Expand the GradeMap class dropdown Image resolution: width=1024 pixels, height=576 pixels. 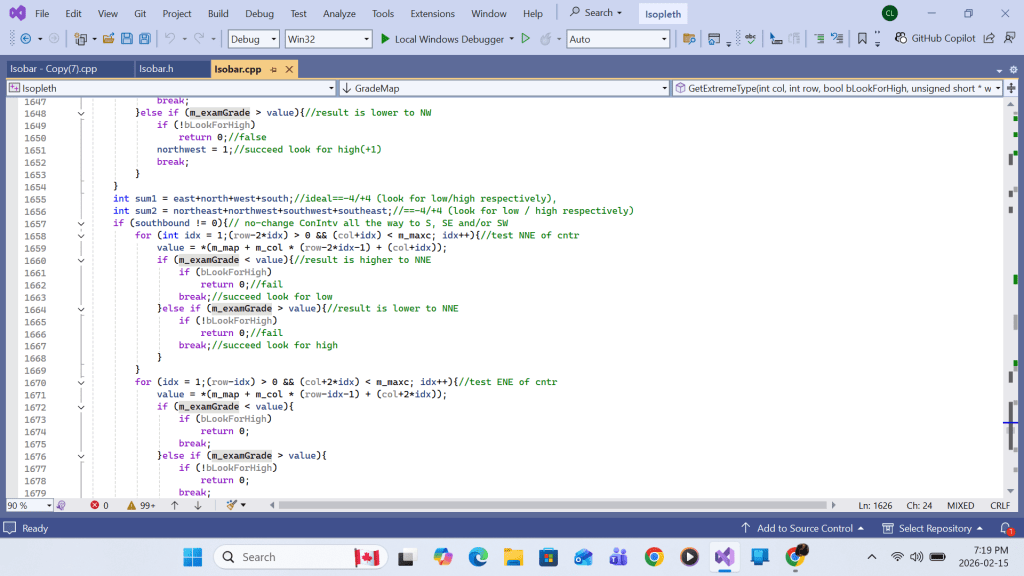[x=664, y=88]
